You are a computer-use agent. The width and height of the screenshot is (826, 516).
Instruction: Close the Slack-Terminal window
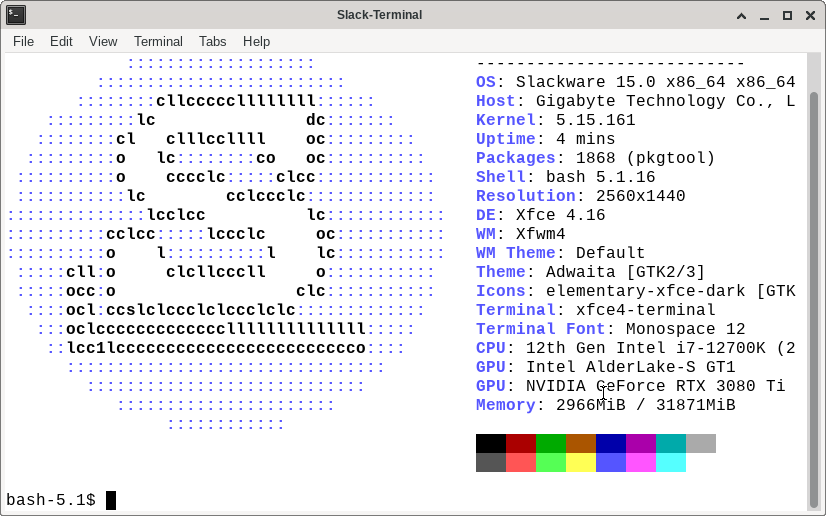click(x=811, y=15)
